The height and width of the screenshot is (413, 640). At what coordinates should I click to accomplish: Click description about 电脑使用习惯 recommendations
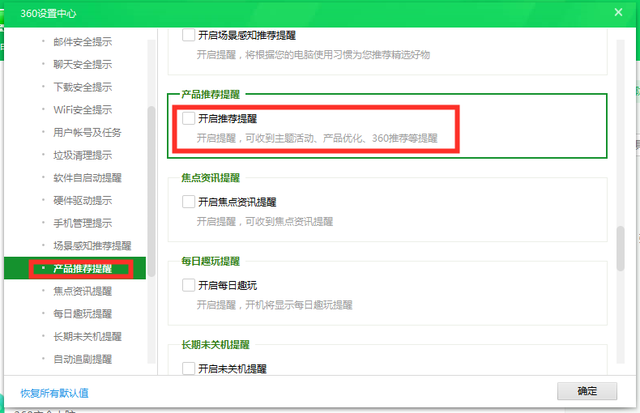(x=313, y=55)
